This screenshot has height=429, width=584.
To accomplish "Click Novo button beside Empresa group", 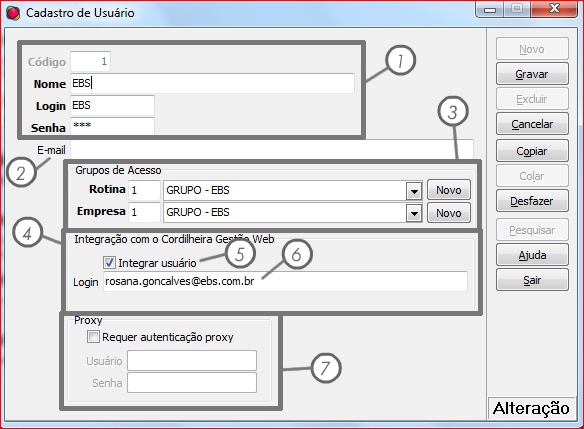I will [449, 213].
